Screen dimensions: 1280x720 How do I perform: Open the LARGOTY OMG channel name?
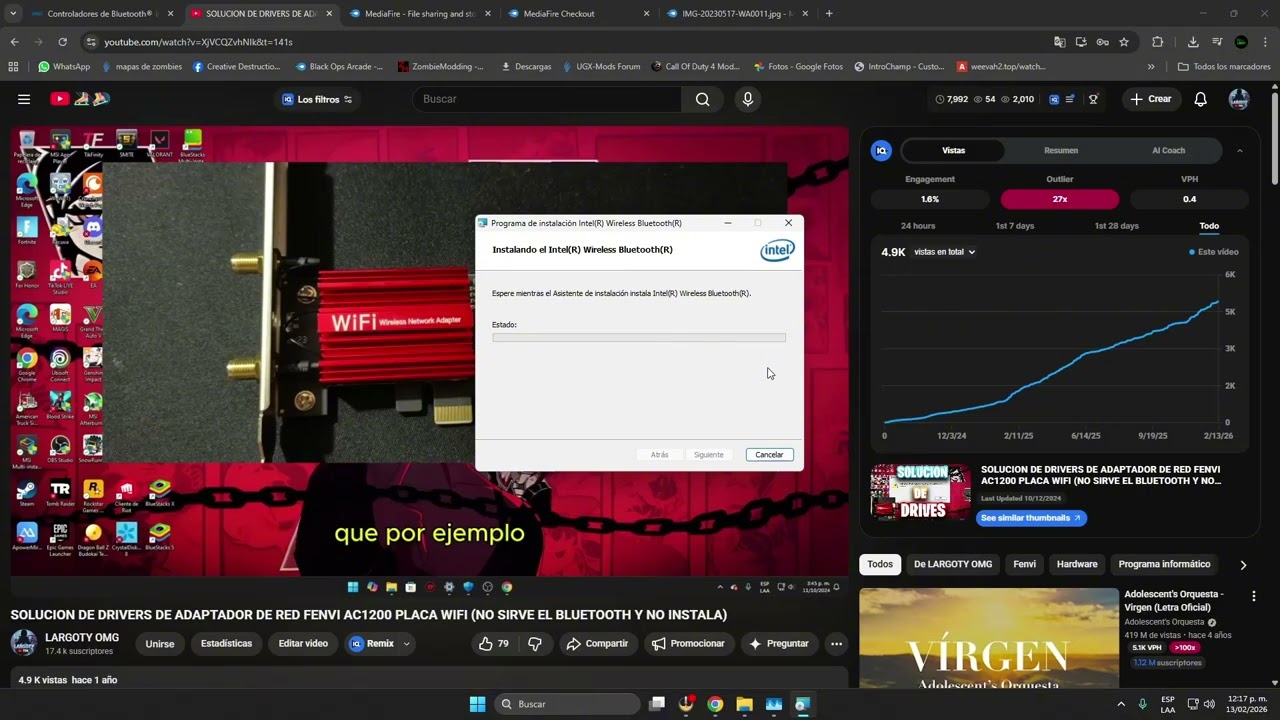82,638
